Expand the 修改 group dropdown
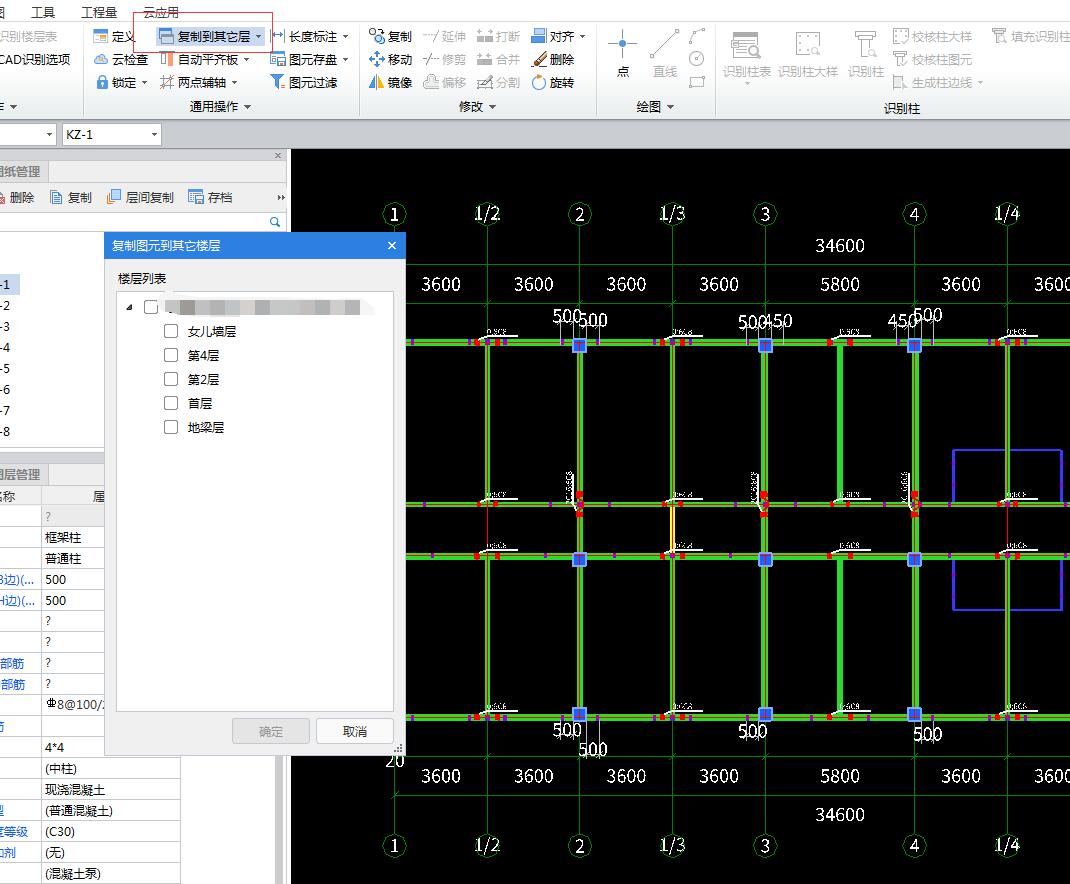This screenshot has width=1070, height=884. [x=492, y=107]
